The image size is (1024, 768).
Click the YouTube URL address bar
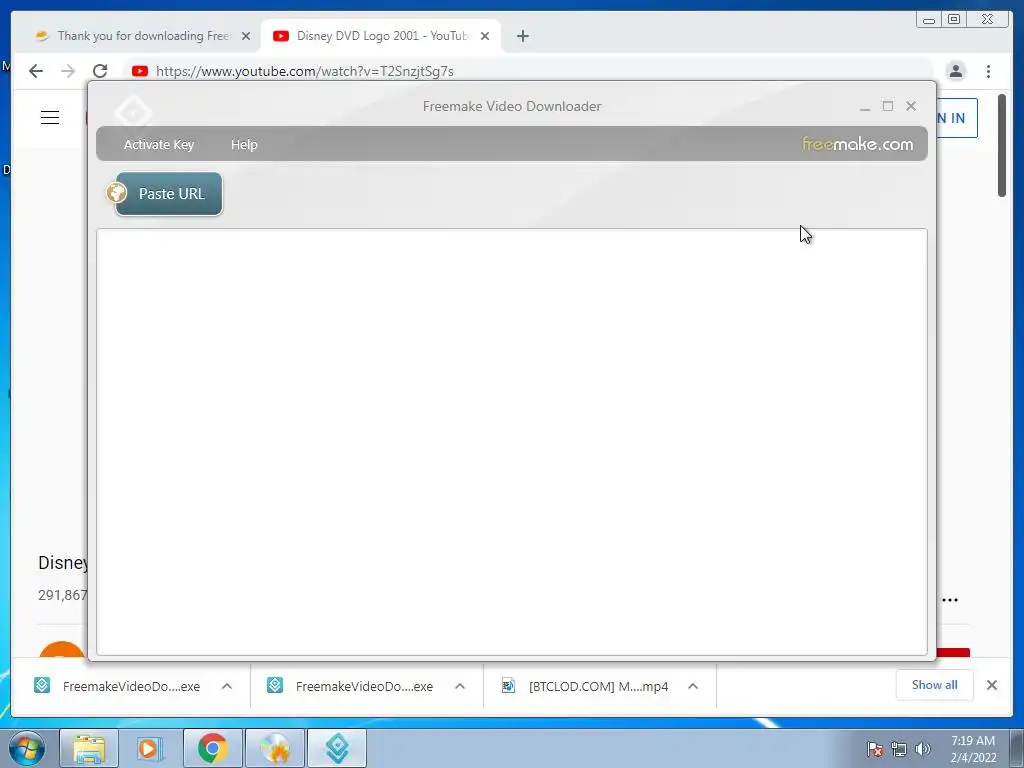tap(528, 71)
